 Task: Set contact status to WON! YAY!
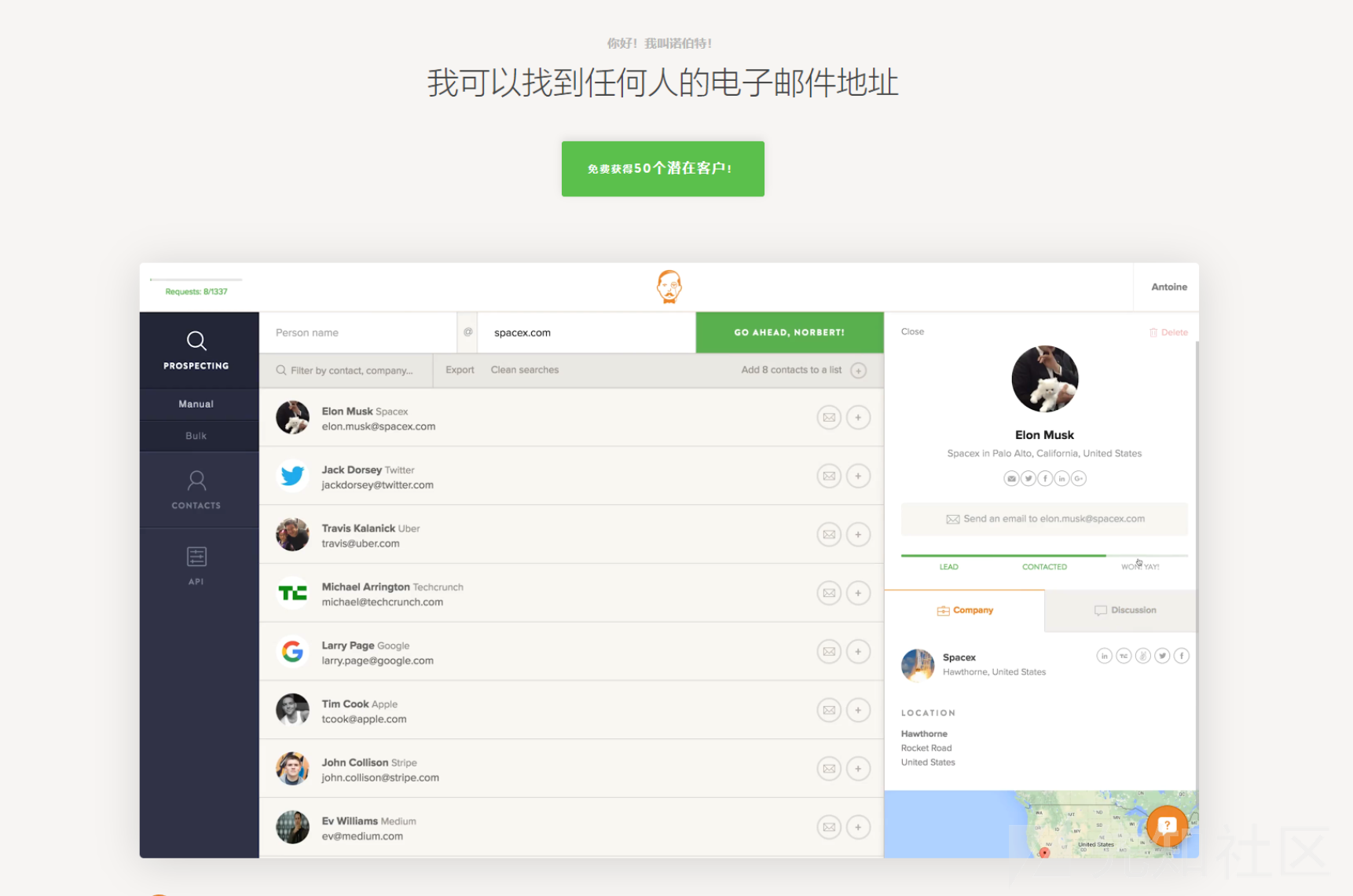(1140, 567)
